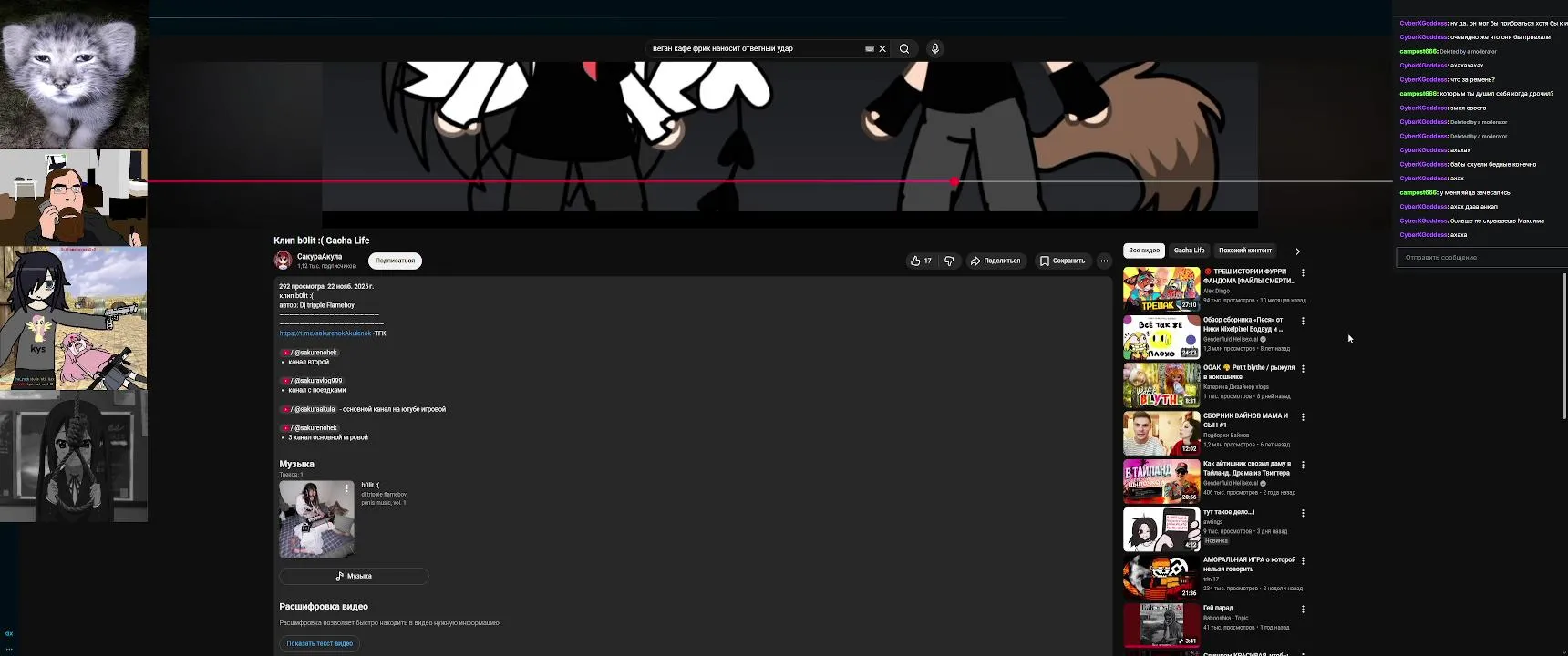Select the Похожий контент chip
Screen dimensions: 1568x656
click(x=1245, y=251)
